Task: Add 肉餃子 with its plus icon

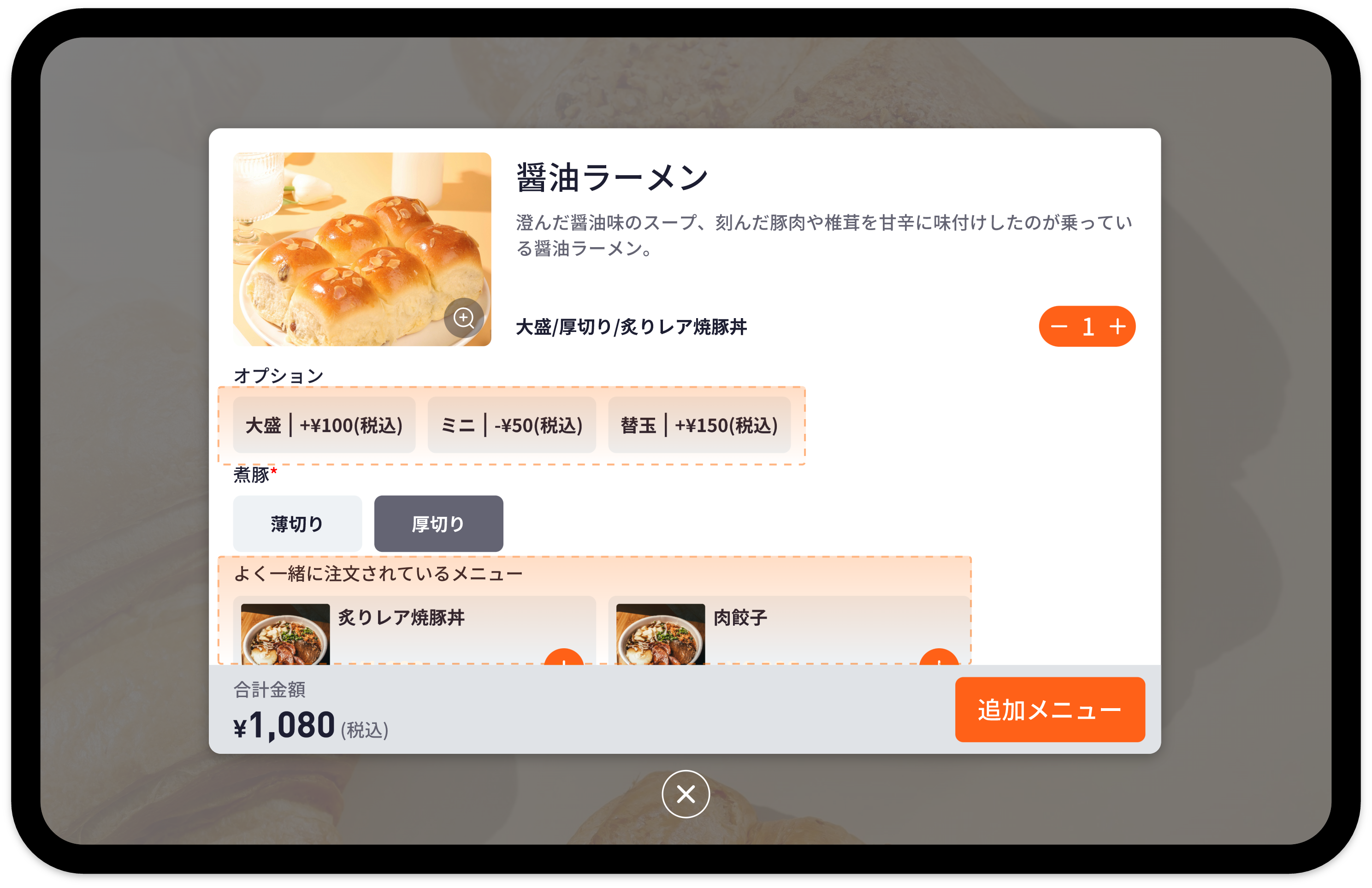Action: (939, 657)
